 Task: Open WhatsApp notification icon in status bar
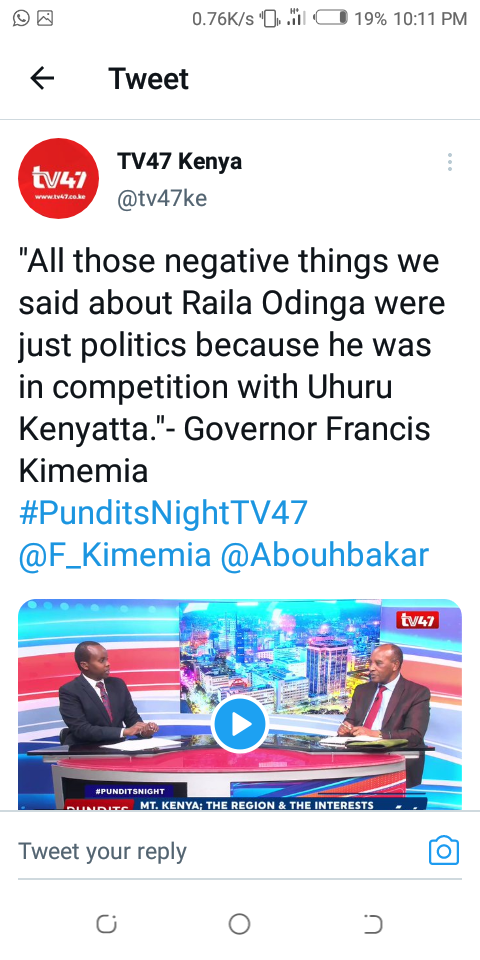[21, 18]
